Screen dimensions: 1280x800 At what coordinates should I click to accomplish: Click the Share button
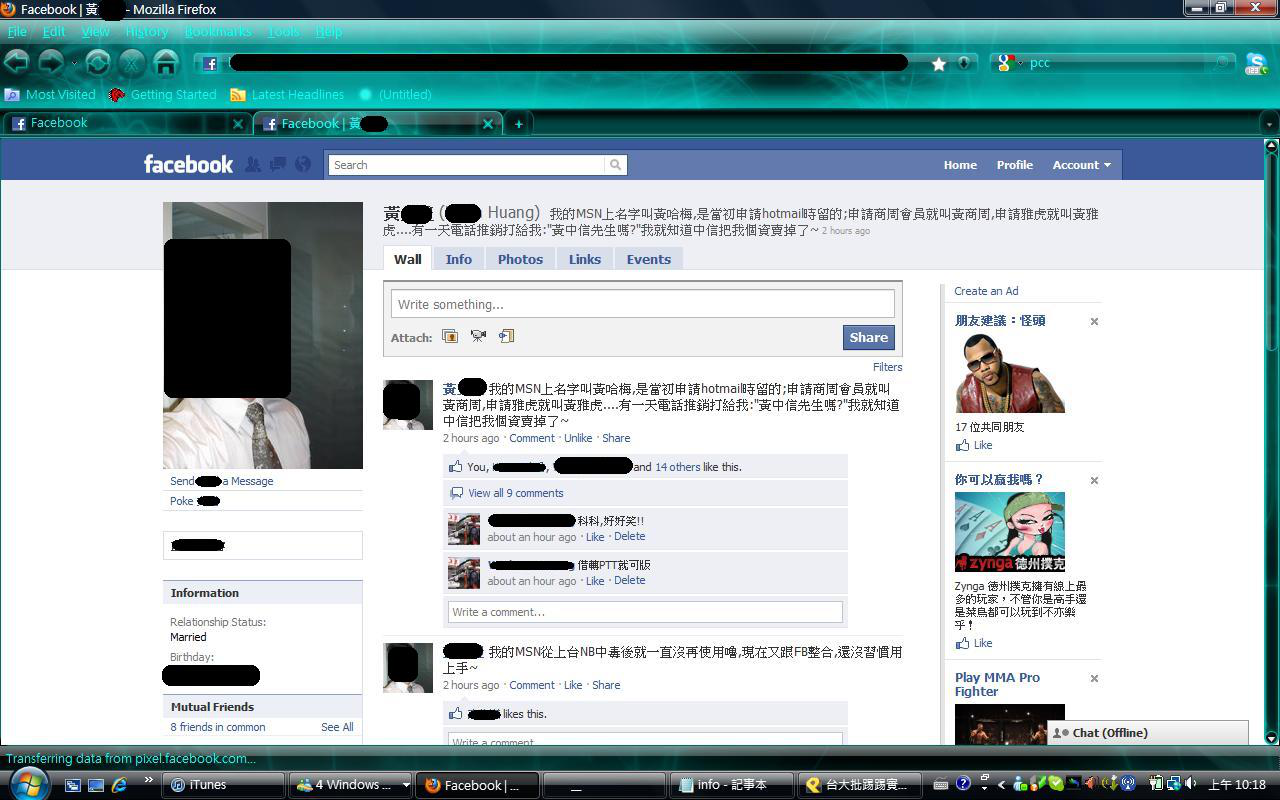point(868,337)
